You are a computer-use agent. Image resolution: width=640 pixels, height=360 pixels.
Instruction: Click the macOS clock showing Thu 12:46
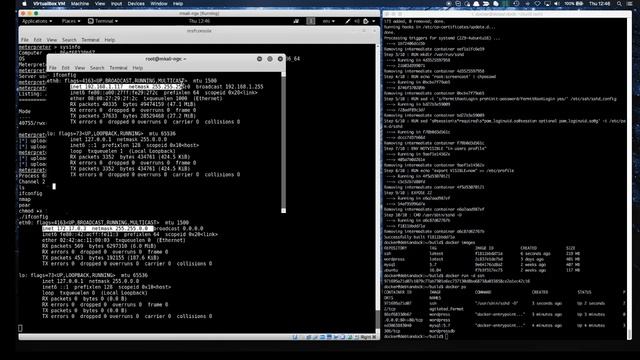[600, 4]
